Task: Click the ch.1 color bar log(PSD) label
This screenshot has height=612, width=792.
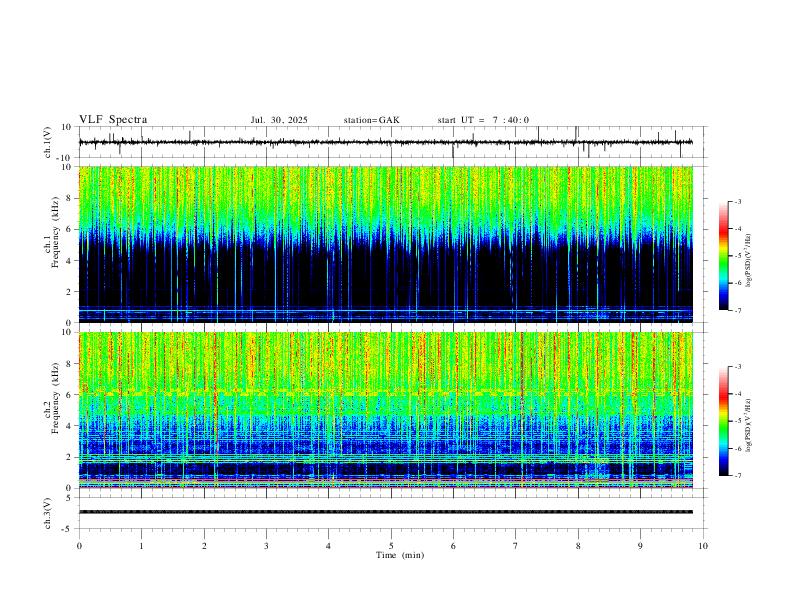Action: coord(748,261)
